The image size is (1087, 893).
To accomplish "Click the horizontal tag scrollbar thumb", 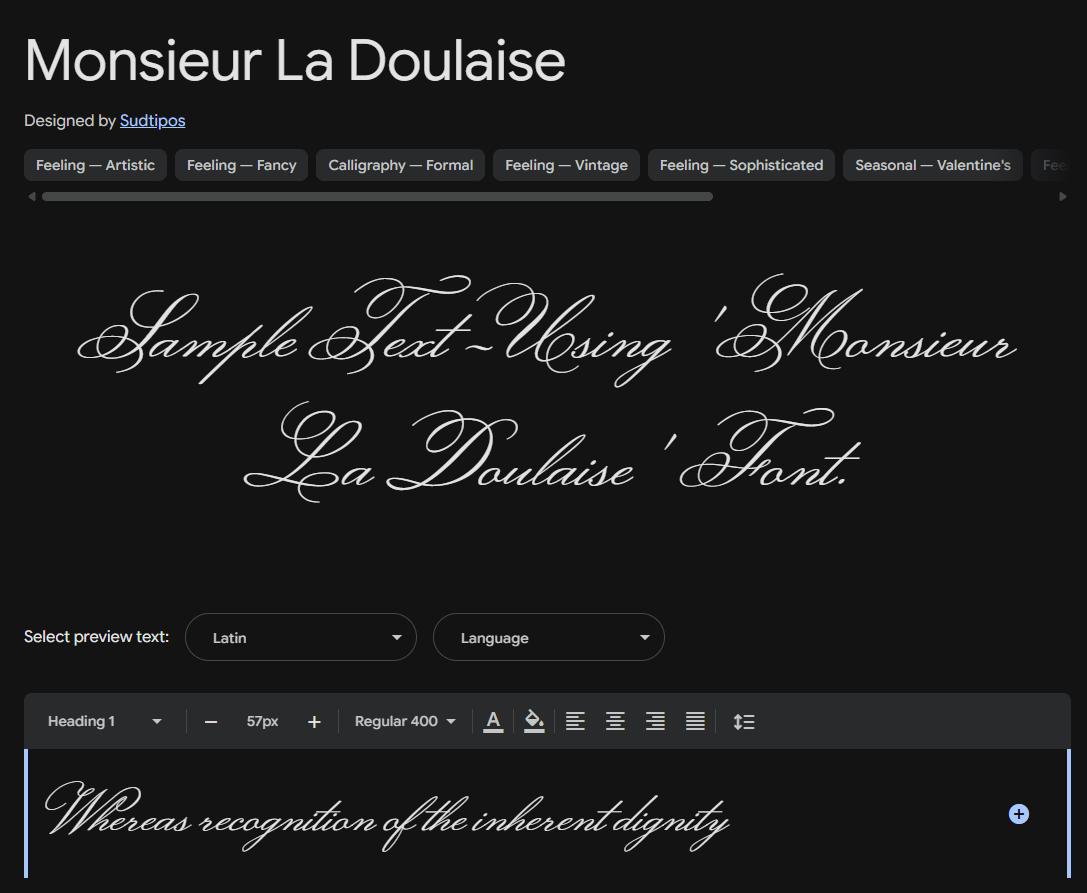I will point(377,197).
